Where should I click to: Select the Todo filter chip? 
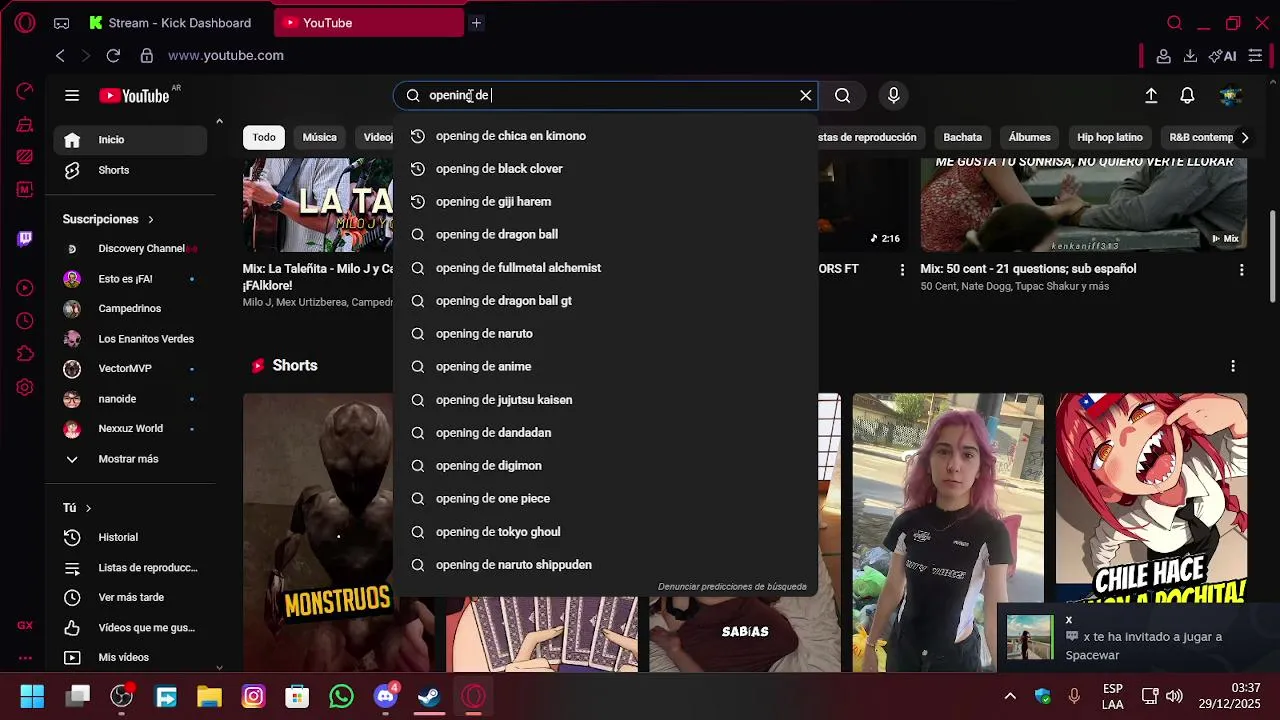point(264,137)
